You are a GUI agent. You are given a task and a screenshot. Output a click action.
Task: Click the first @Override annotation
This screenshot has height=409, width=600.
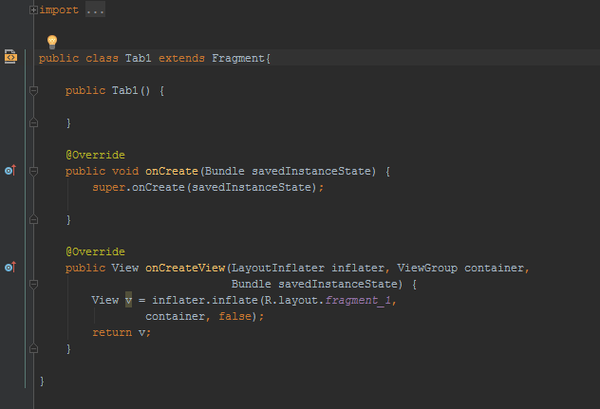tap(95, 155)
